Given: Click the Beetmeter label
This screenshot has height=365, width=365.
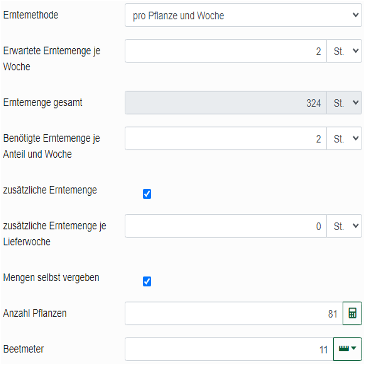Looking at the screenshot, I should click(x=23, y=349).
